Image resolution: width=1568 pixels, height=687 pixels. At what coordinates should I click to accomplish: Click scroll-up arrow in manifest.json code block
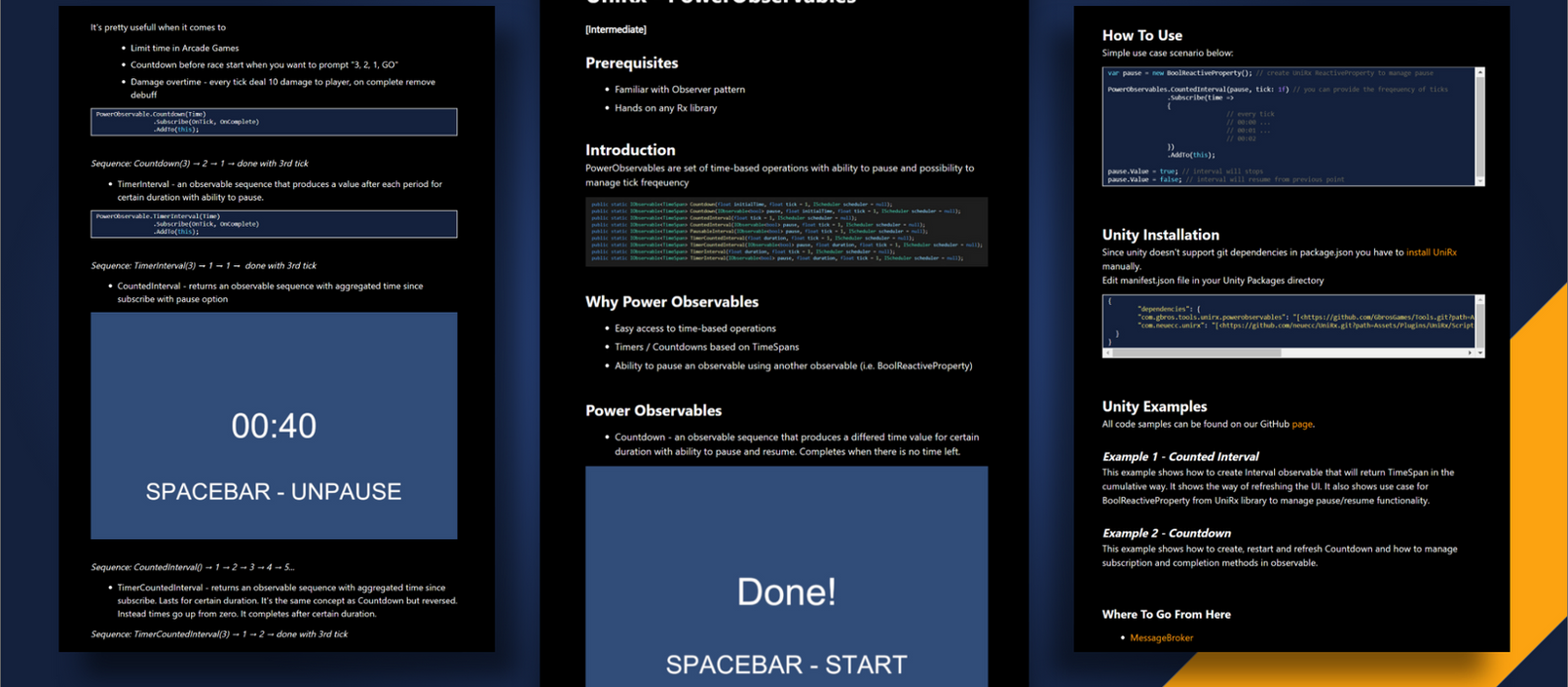[1479, 300]
